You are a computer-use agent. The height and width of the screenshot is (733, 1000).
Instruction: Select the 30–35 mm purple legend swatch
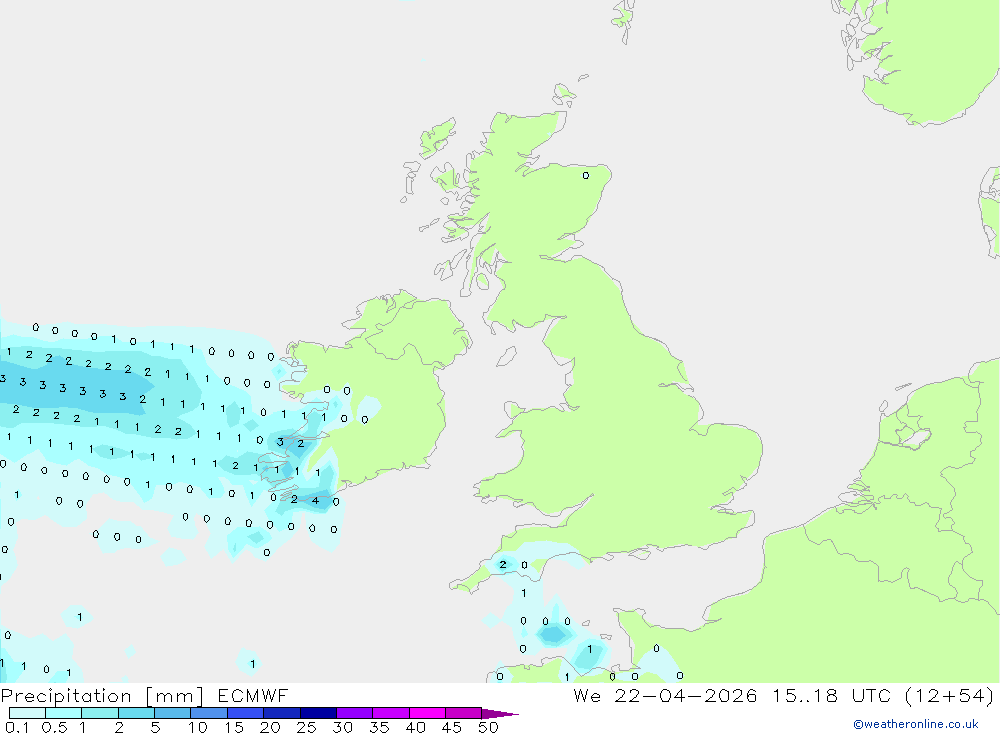[355, 713]
